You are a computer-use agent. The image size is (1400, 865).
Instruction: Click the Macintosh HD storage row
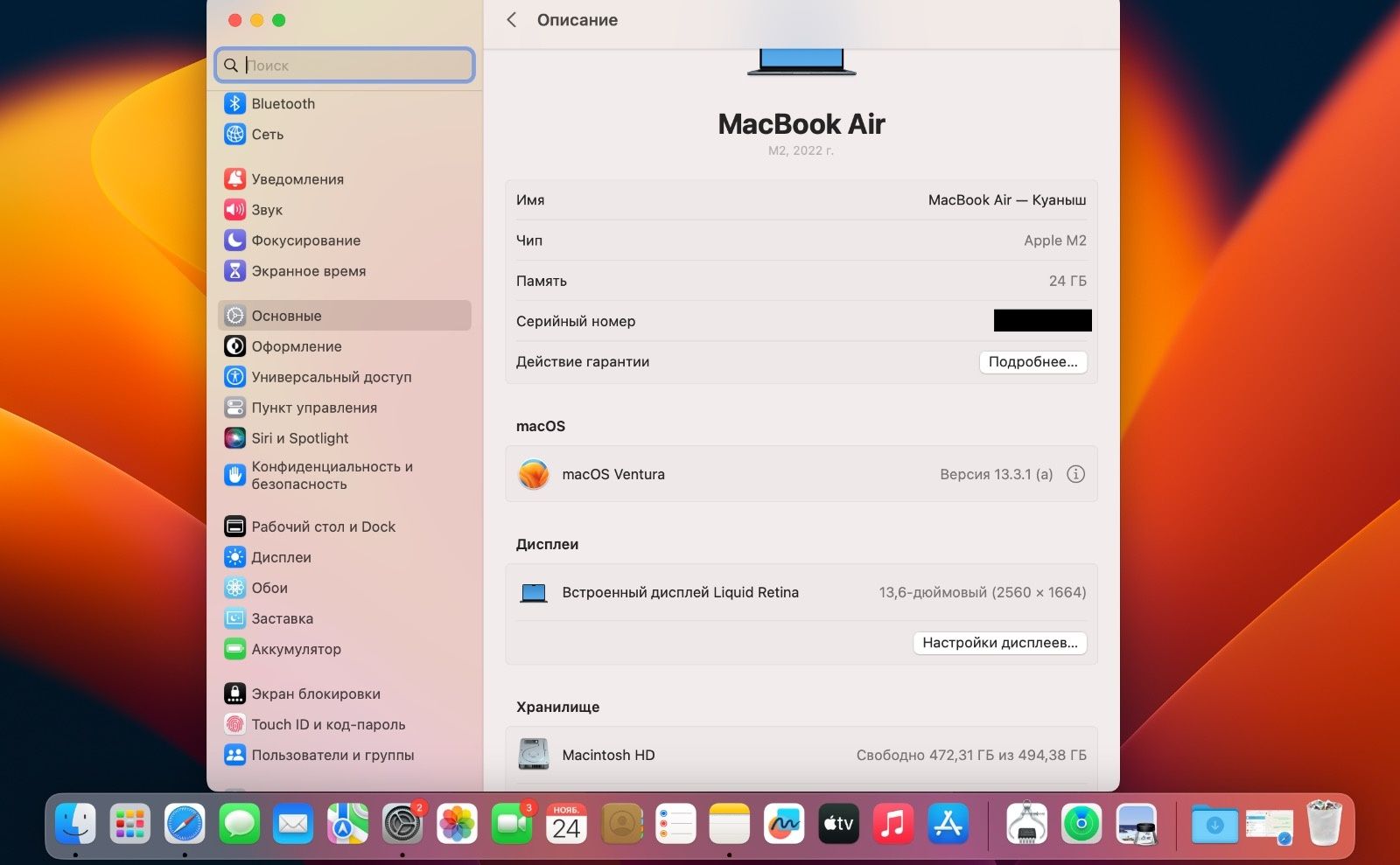click(x=801, y=754)
